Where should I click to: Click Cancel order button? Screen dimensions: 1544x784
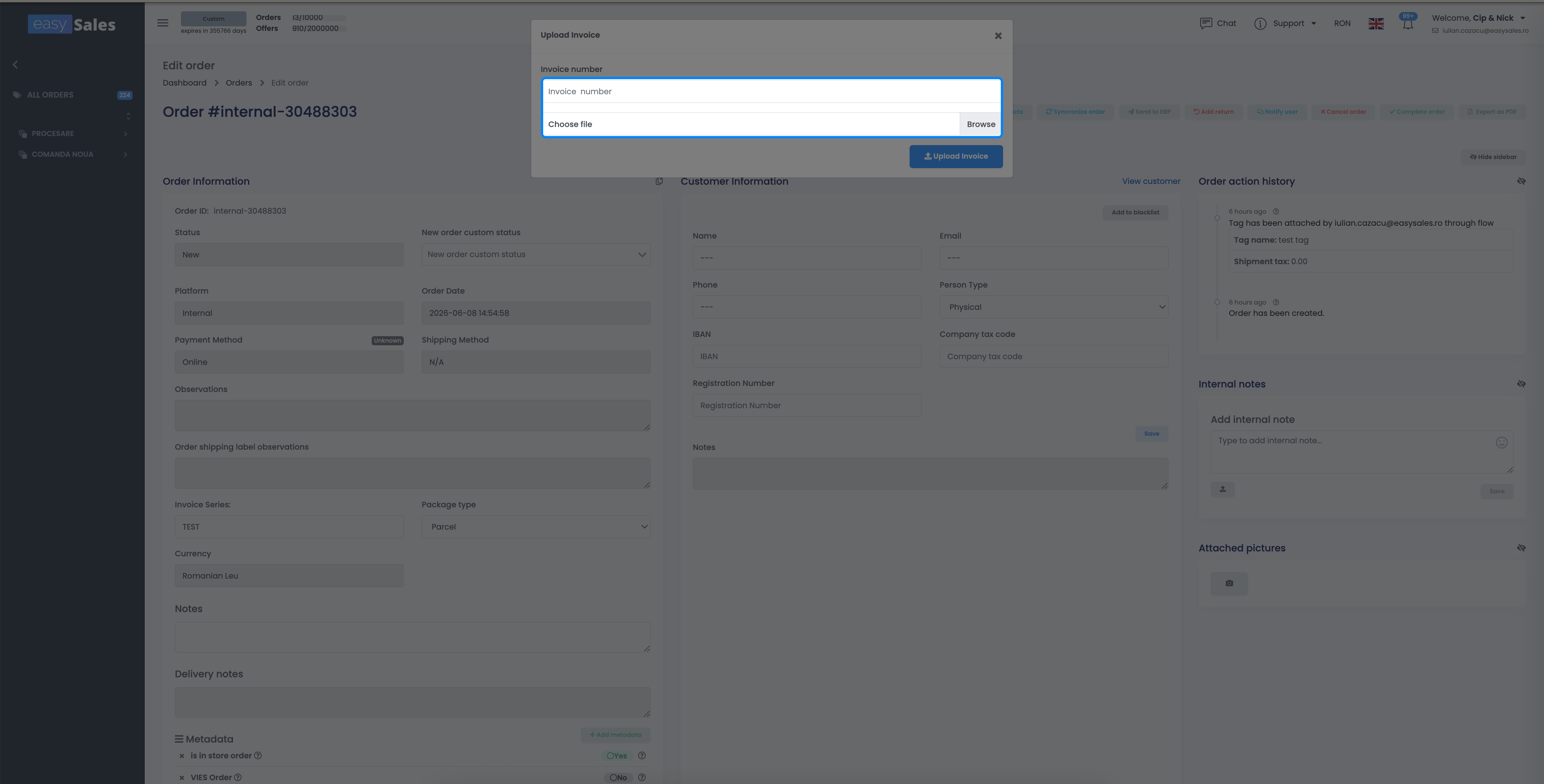coord(1343,112)
